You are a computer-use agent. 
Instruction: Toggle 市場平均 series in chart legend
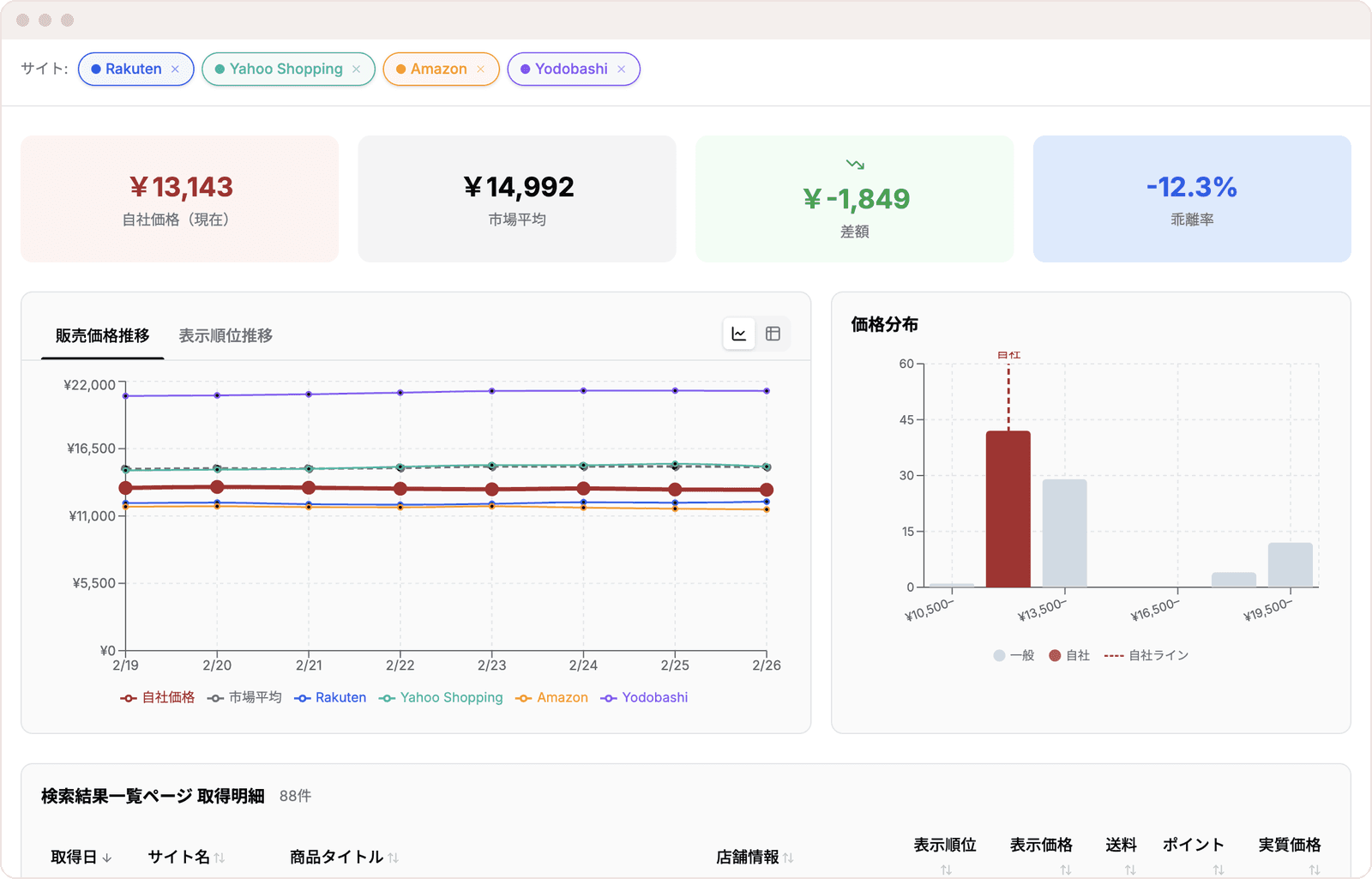click(x=244, y=698)
